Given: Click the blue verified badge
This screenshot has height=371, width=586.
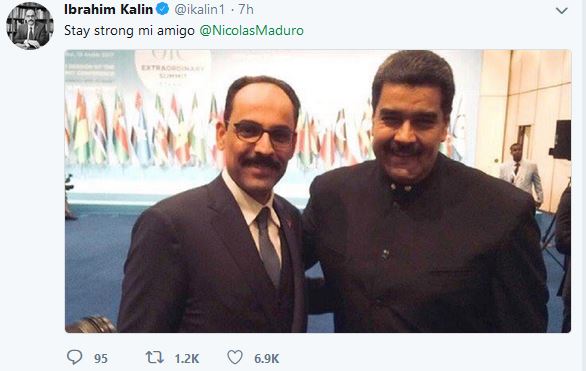Looking at the screenshot, I should tap(163, 9).
